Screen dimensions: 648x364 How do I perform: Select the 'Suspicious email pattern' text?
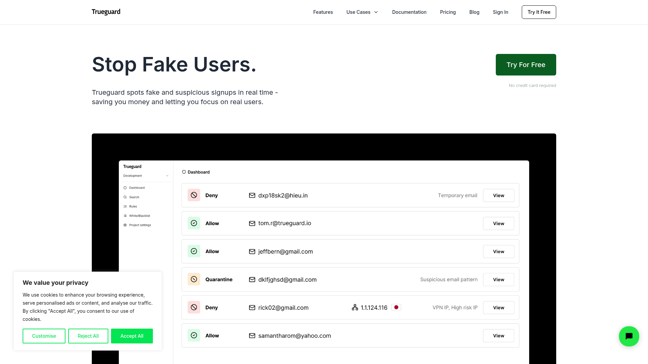tap(449, 280)
